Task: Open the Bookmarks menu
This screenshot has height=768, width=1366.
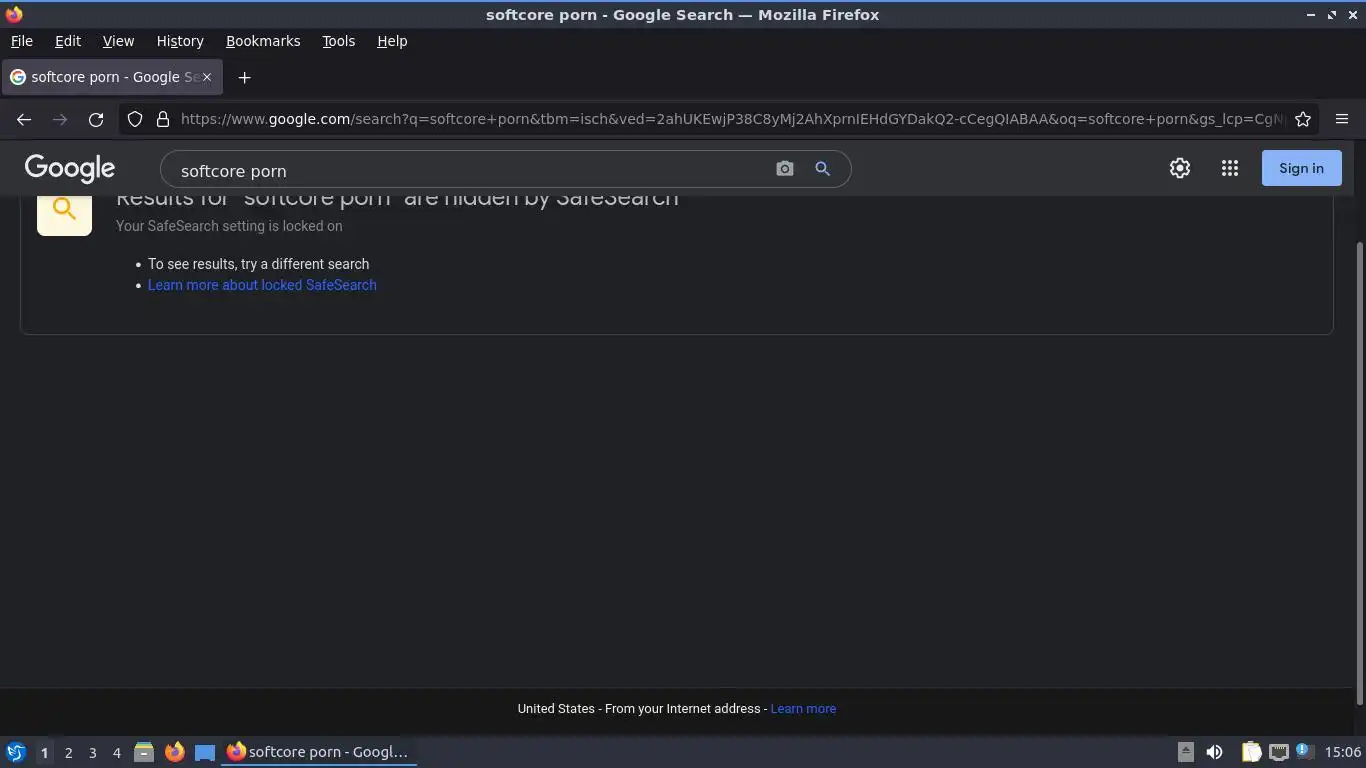Action: coord(263,41)
